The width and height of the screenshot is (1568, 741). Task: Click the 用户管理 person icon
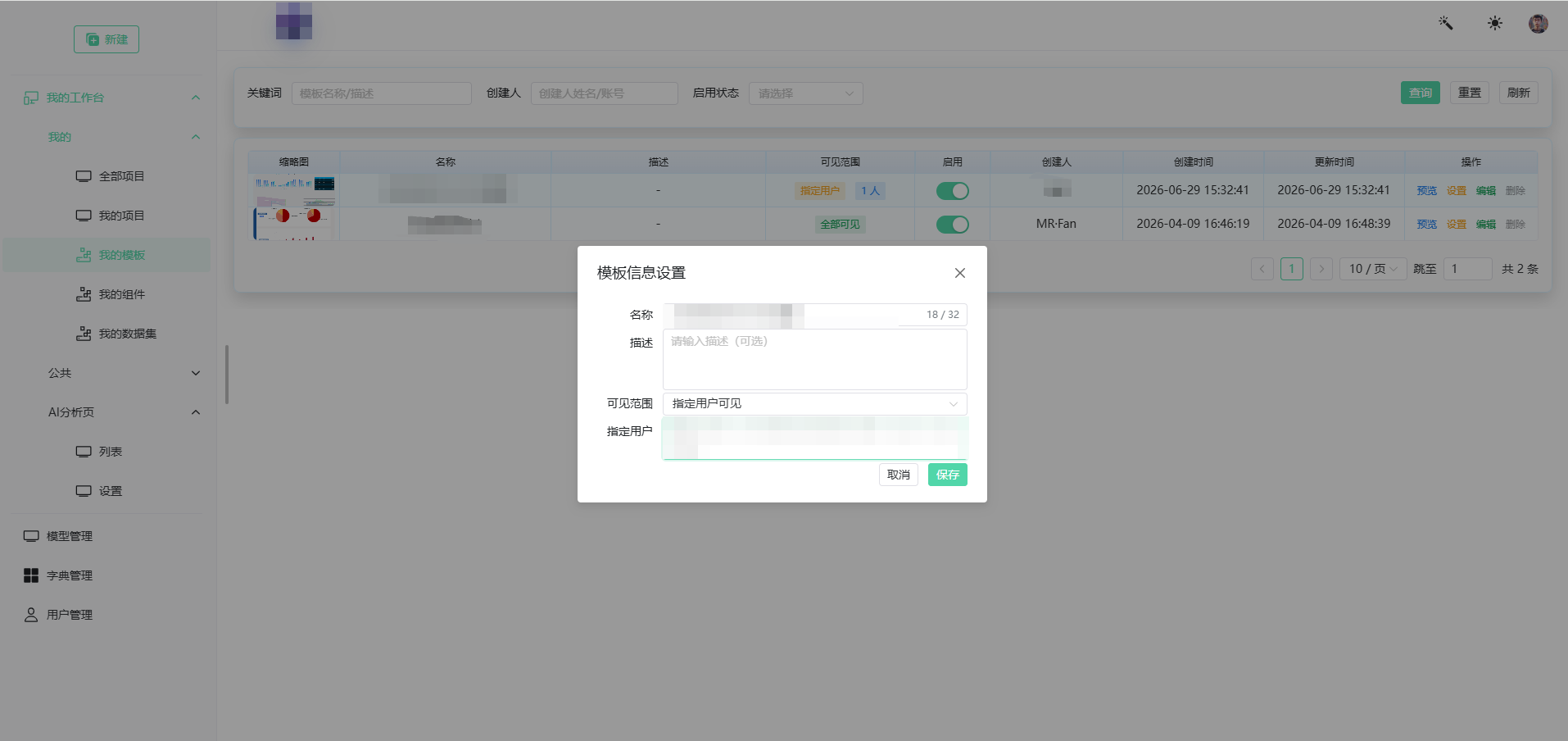31,615
